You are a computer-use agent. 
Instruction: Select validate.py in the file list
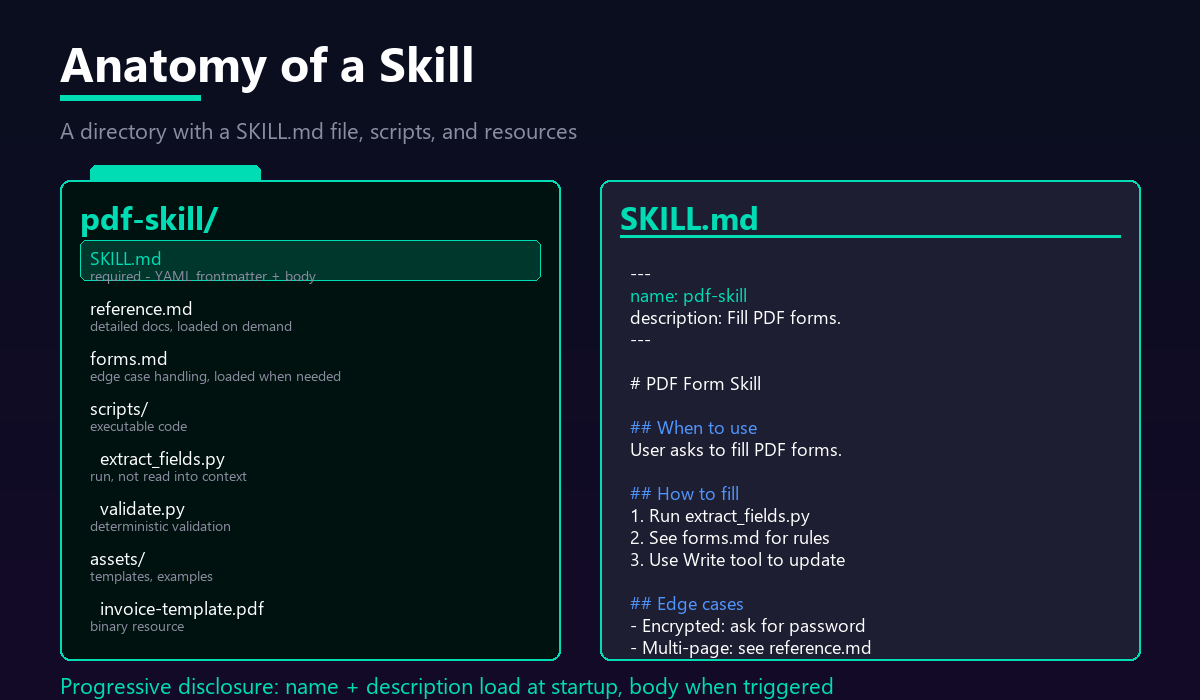tap(142, 509)
